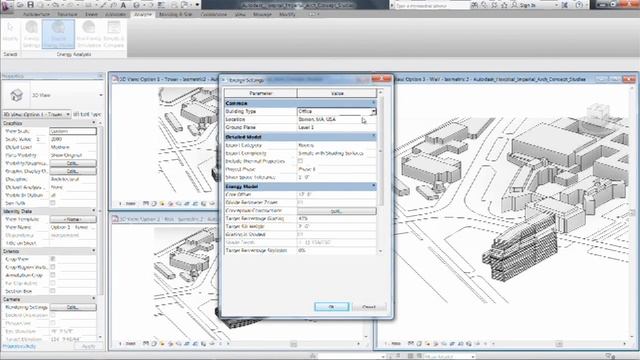Toggle Glazing is Shaded checkbox
The height and width of the screenshot is (360, 640).
pos(300,234)
